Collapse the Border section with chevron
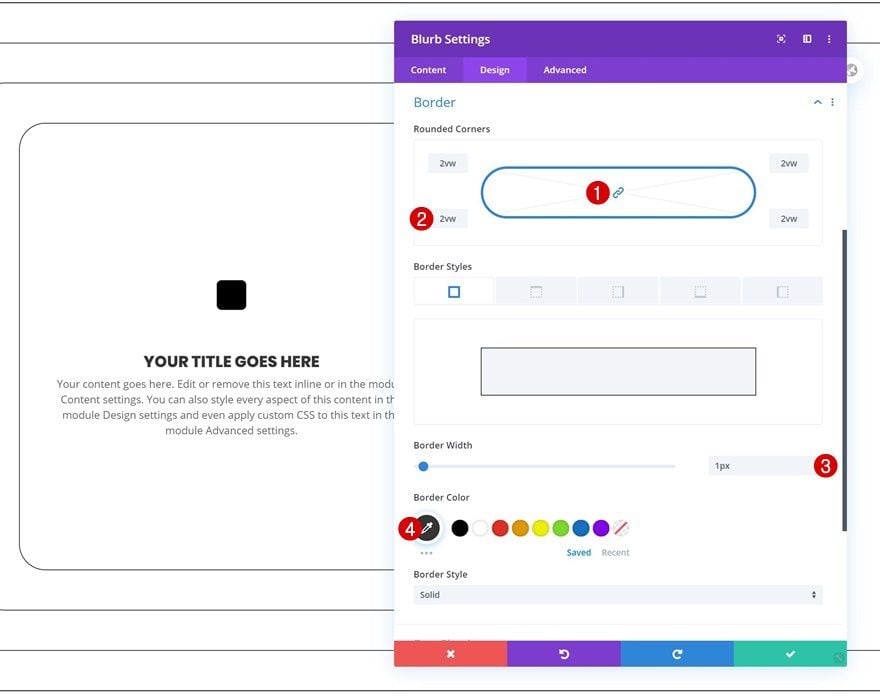Screen dimensions: 880x699 (818, 102)
